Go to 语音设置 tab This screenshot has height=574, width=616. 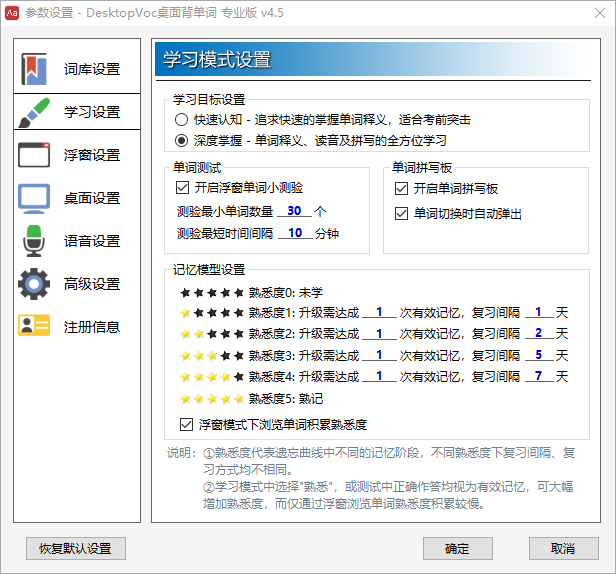coord(77,241)
